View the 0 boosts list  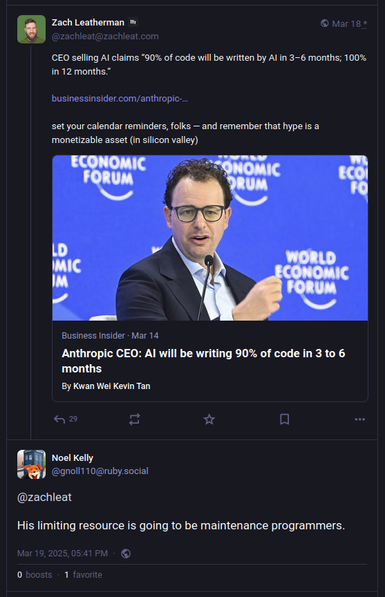pos(35,575)
